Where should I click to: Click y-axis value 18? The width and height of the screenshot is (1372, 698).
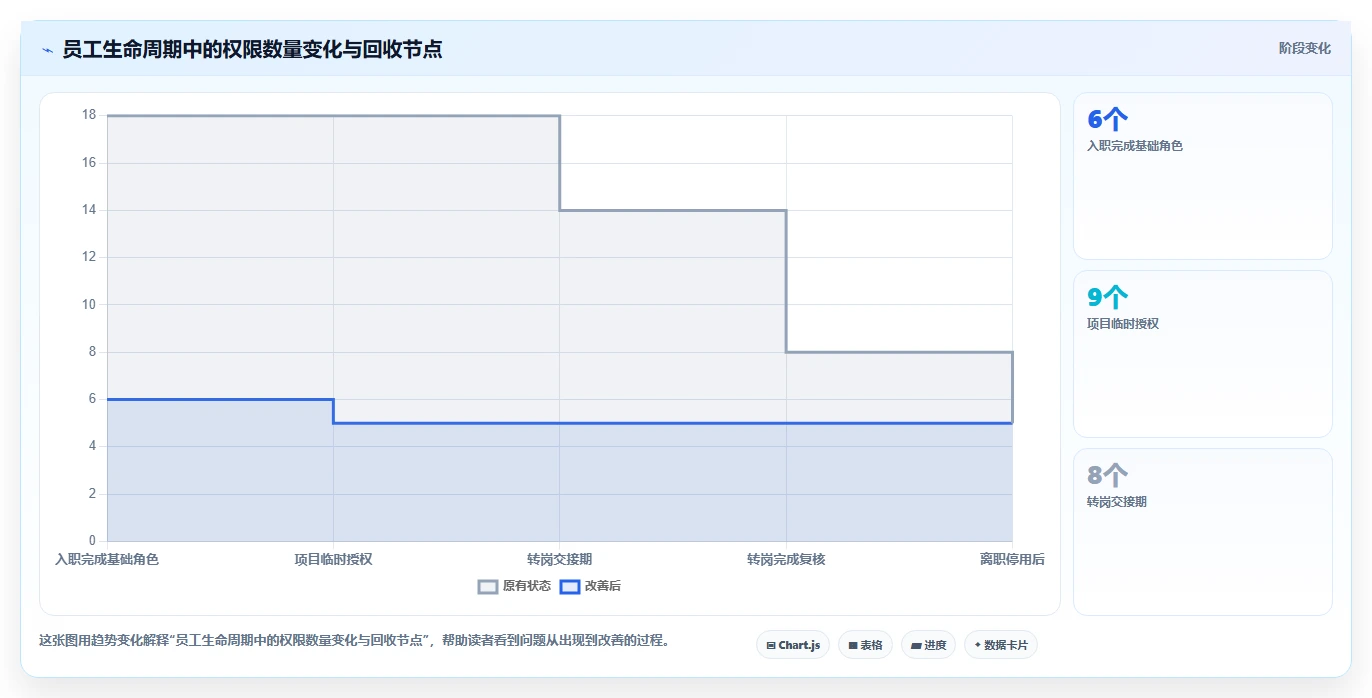89,115
